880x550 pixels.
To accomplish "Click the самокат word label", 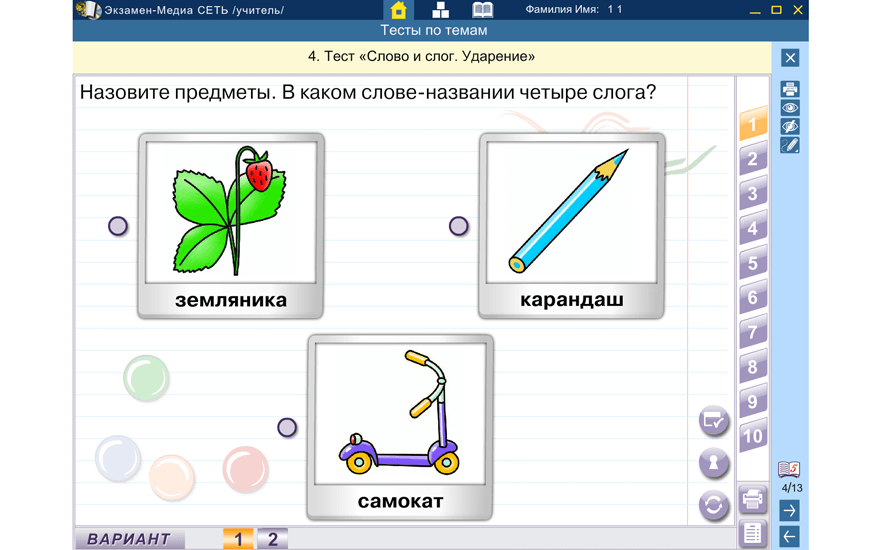I will coord(400,501).
